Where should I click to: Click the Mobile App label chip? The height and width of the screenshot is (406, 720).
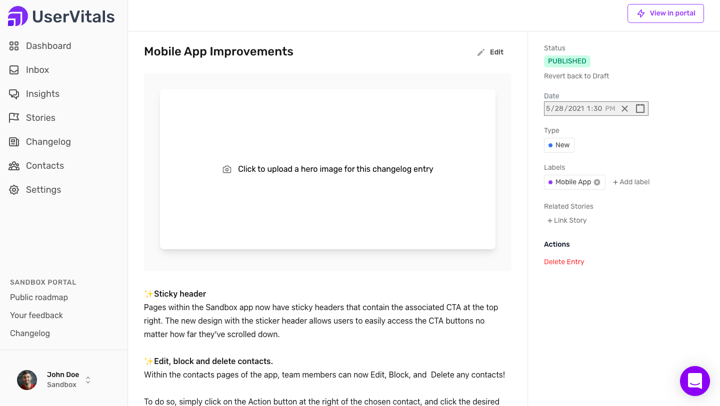(574, 182)
